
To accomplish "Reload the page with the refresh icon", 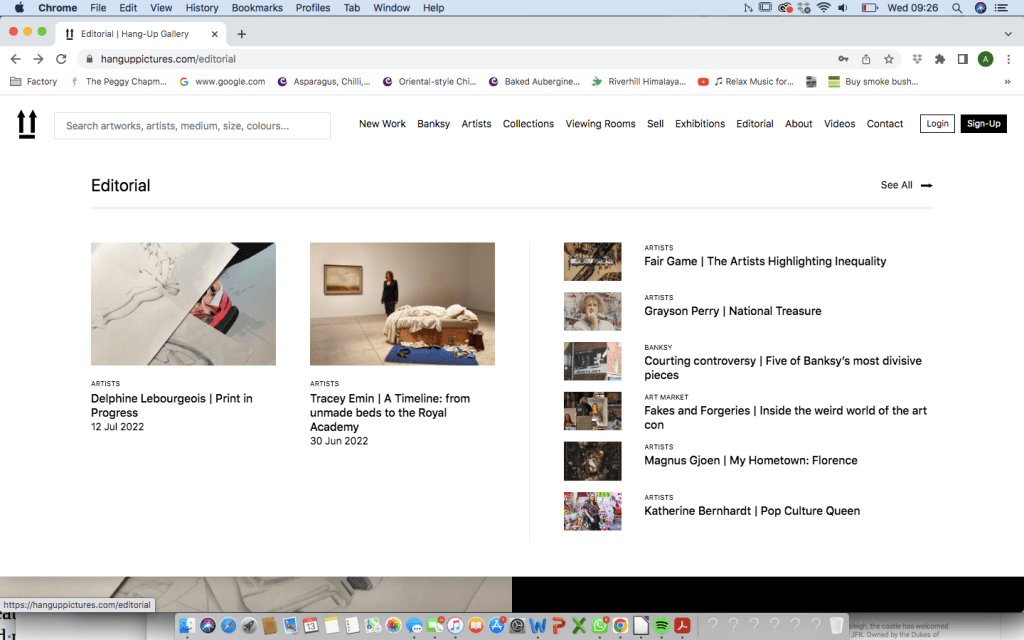I will click(61, 59).
